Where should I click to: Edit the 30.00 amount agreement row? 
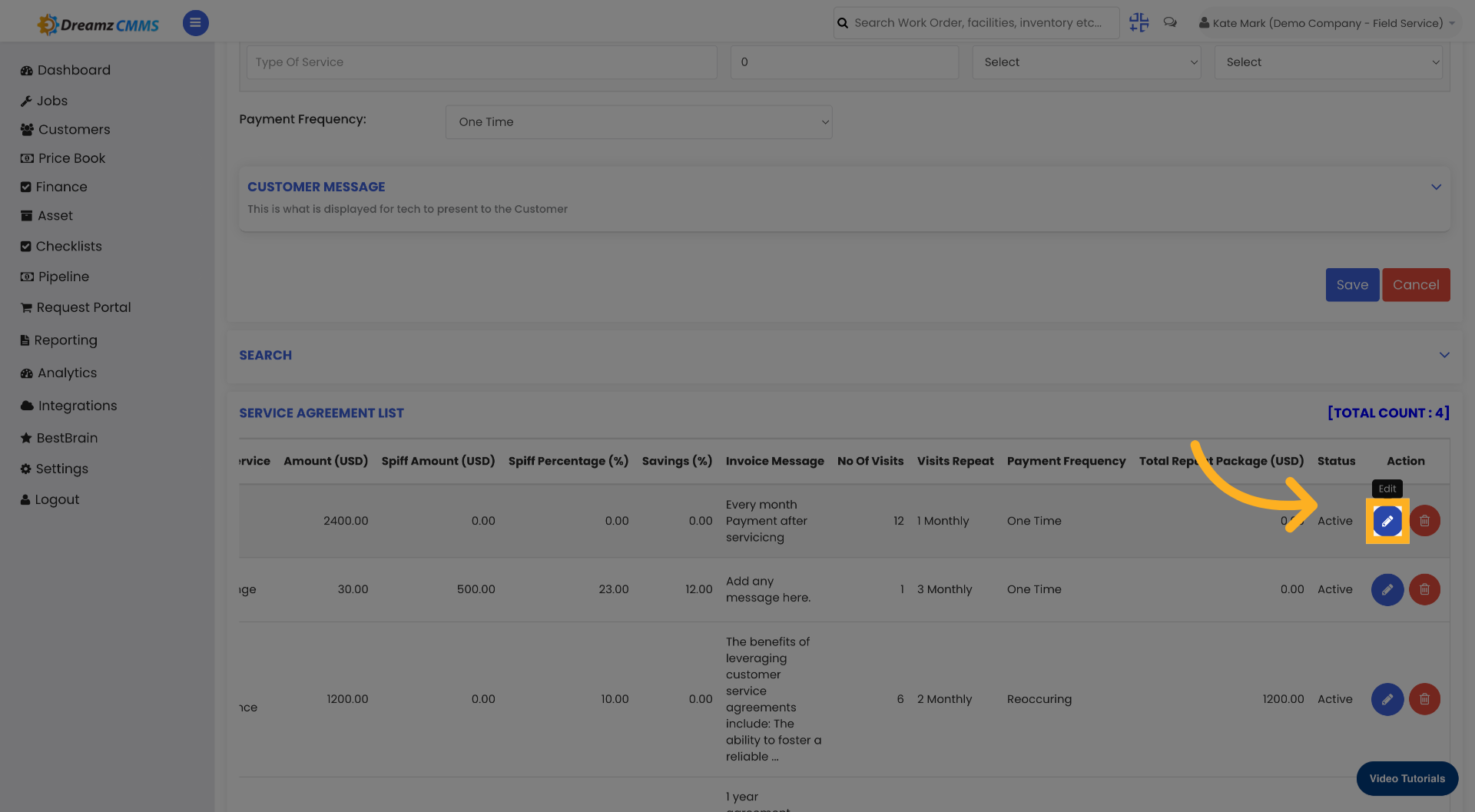(1387, 589)
